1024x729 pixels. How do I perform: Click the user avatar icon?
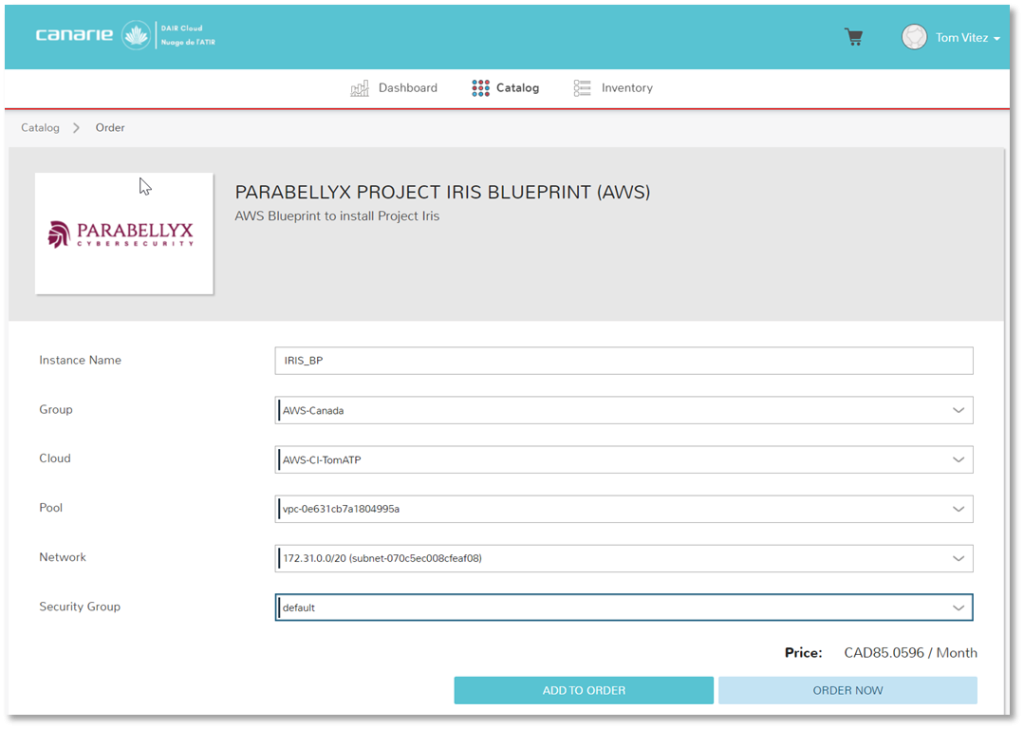[x=913, y=37]
